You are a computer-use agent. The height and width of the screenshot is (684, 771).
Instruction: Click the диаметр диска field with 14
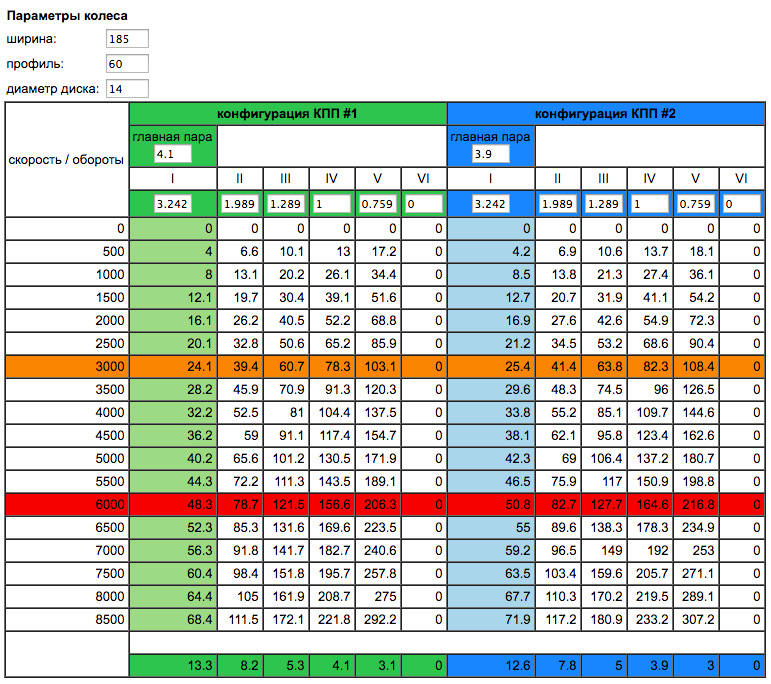pos(127,89)
